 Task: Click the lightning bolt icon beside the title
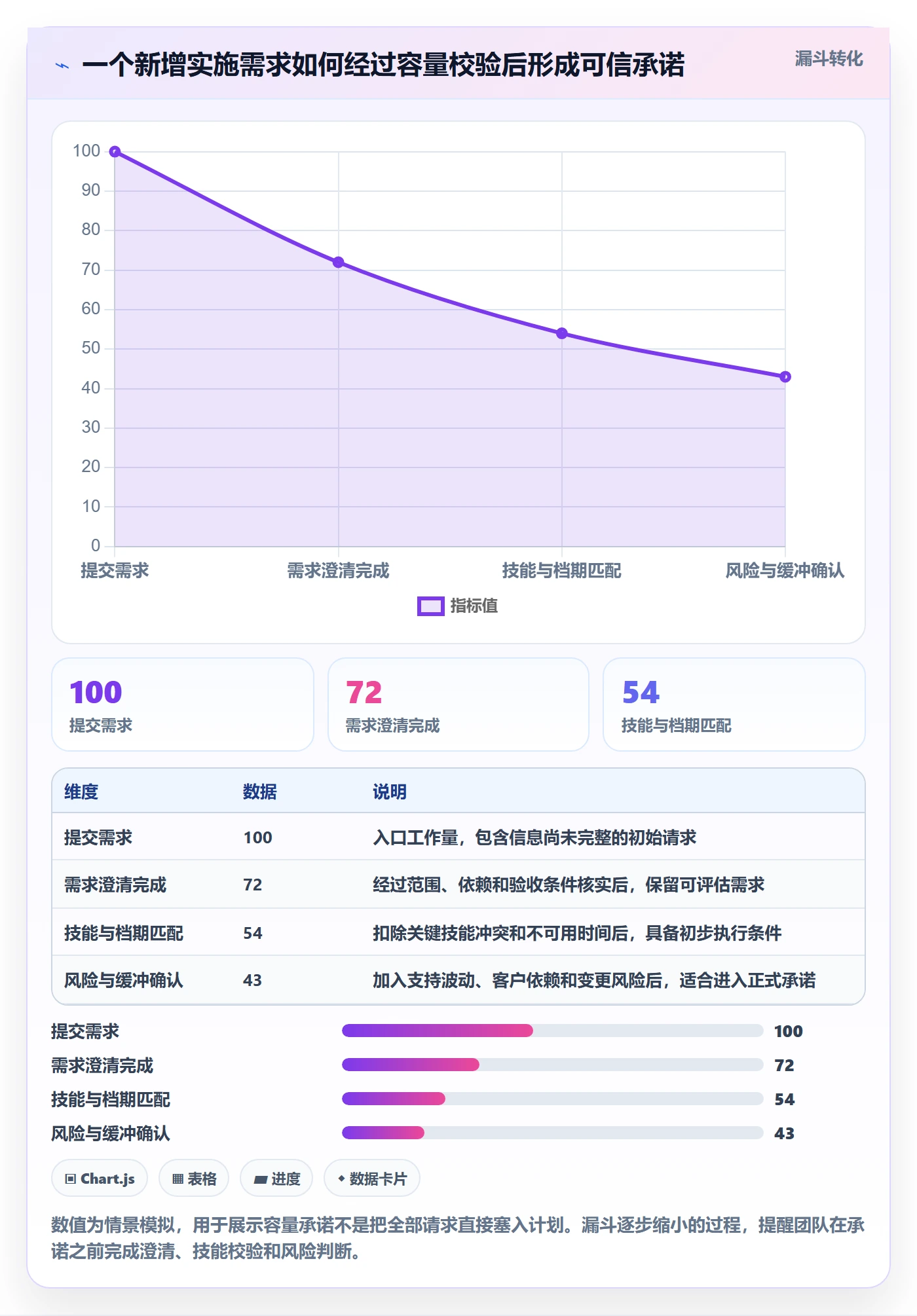point(62,65)
